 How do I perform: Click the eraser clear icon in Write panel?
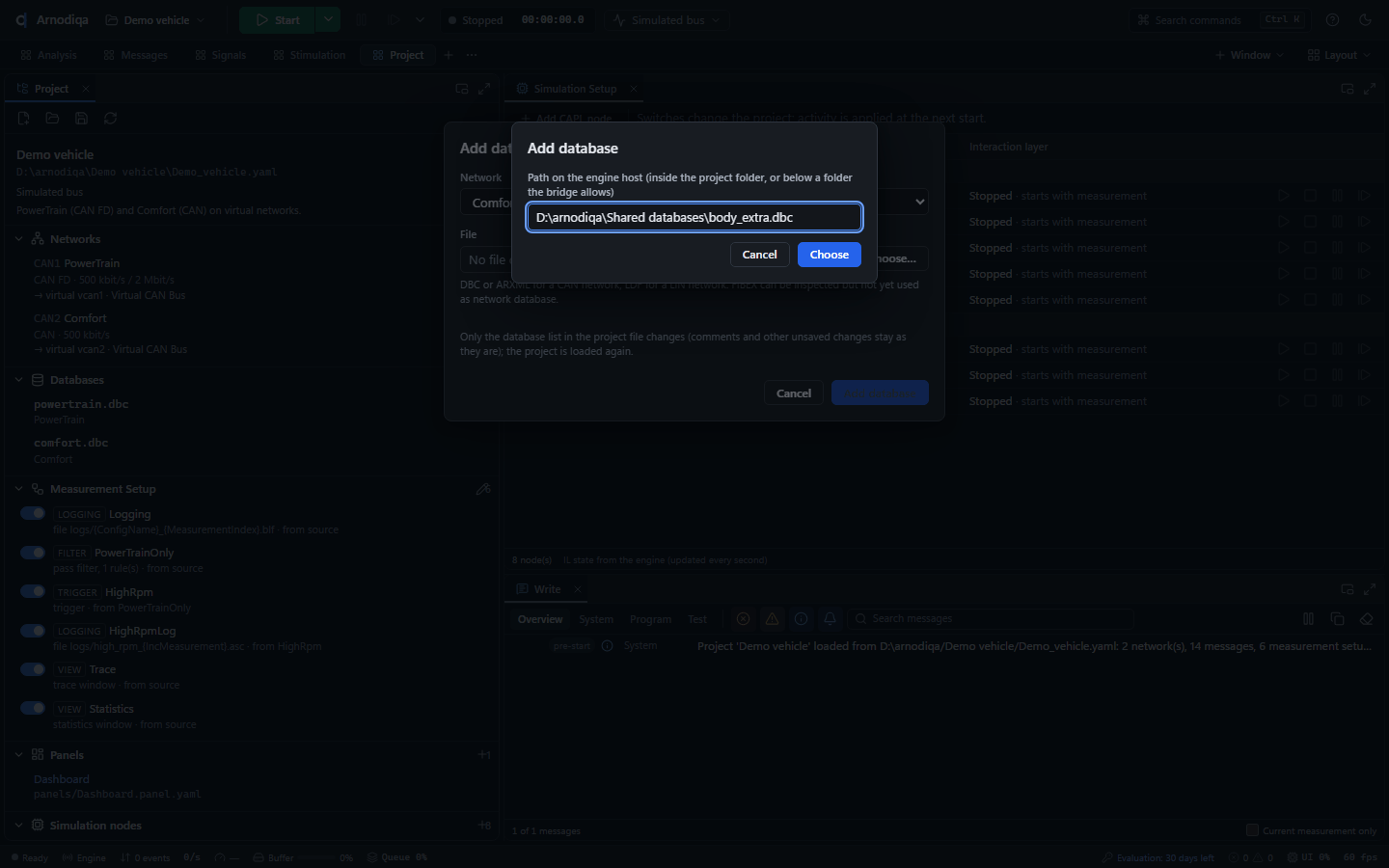pos(1366,619)
